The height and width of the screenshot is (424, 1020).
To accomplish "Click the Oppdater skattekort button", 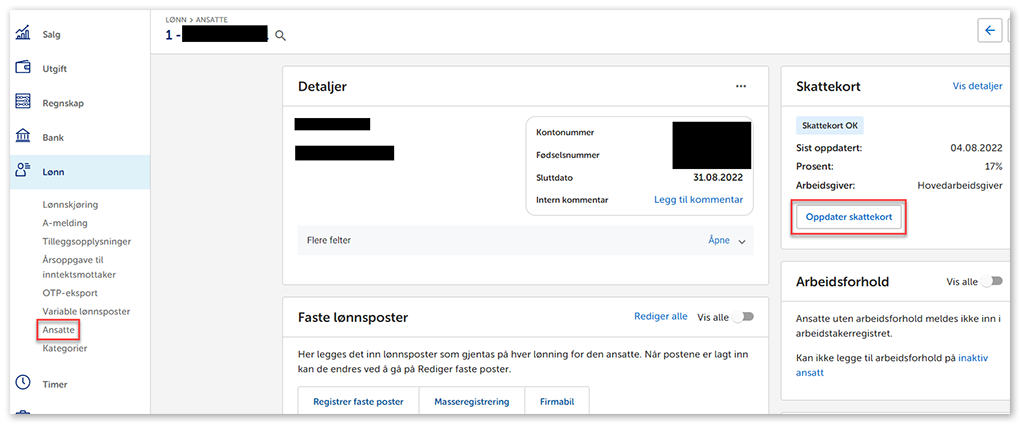I will pos(849,217).
